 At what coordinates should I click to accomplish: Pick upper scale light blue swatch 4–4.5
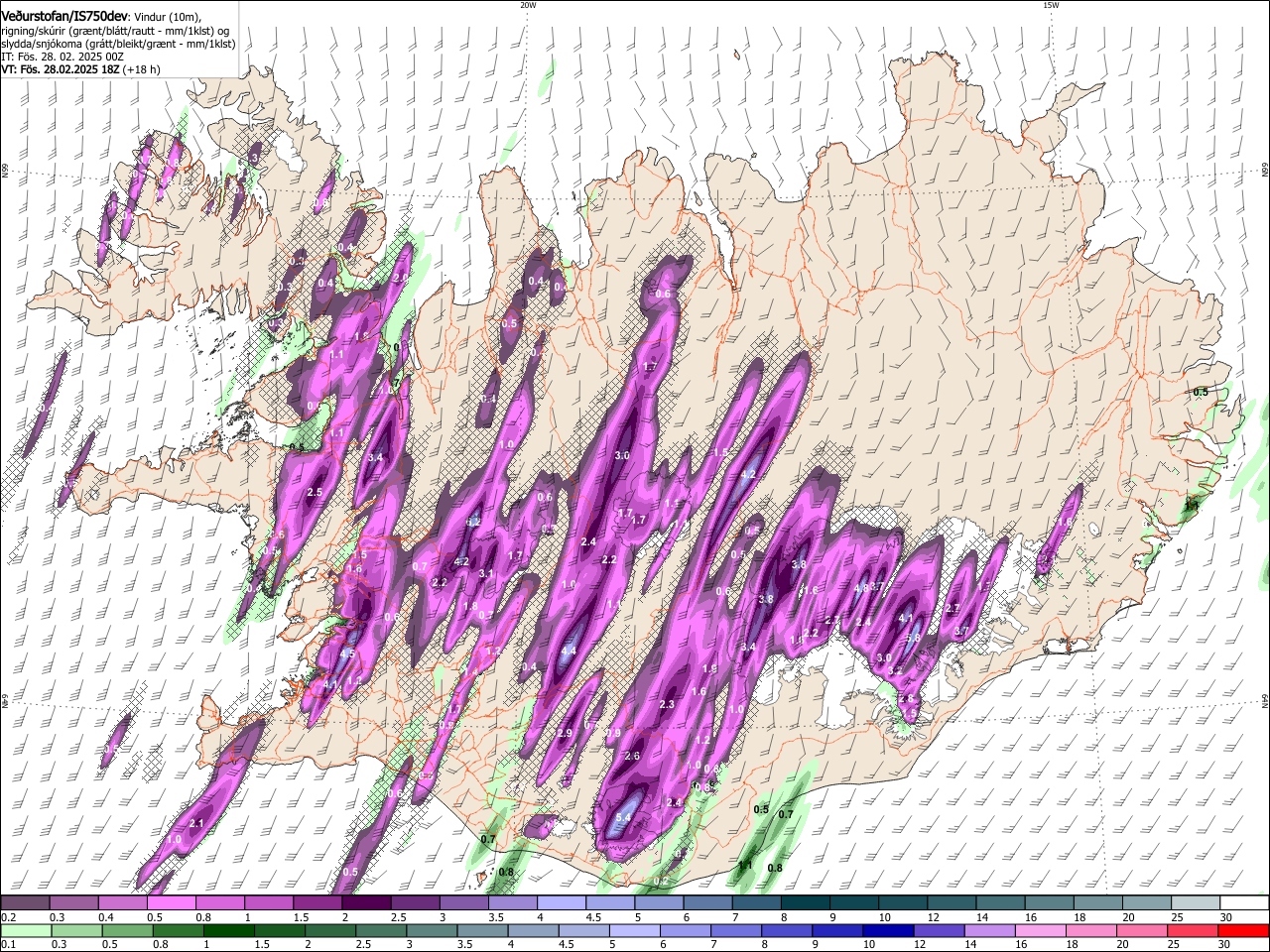(x=562, y=903)
